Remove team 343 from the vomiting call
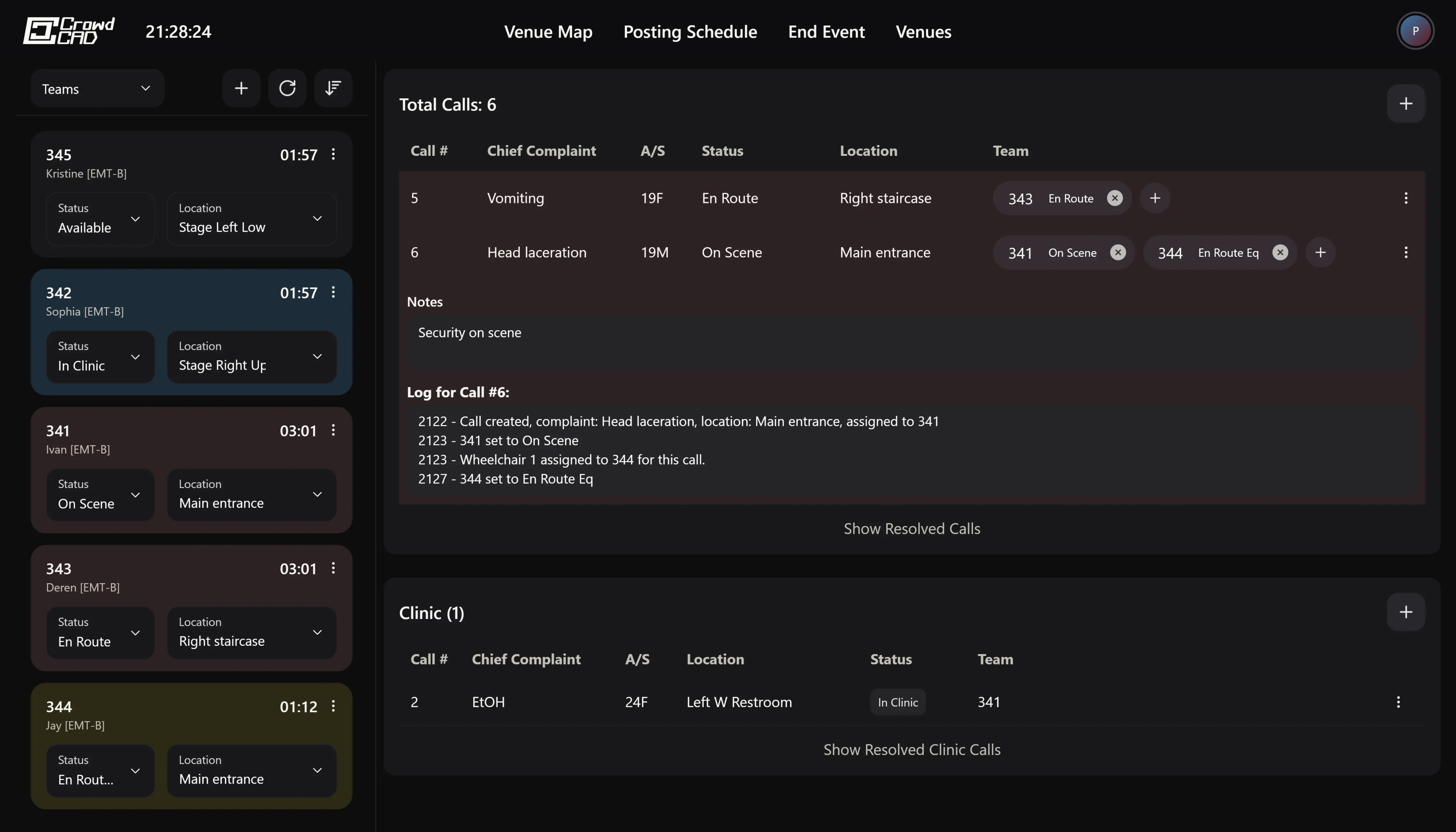The height and width of the screenshot is (832, 1456). coord(1114,198)
